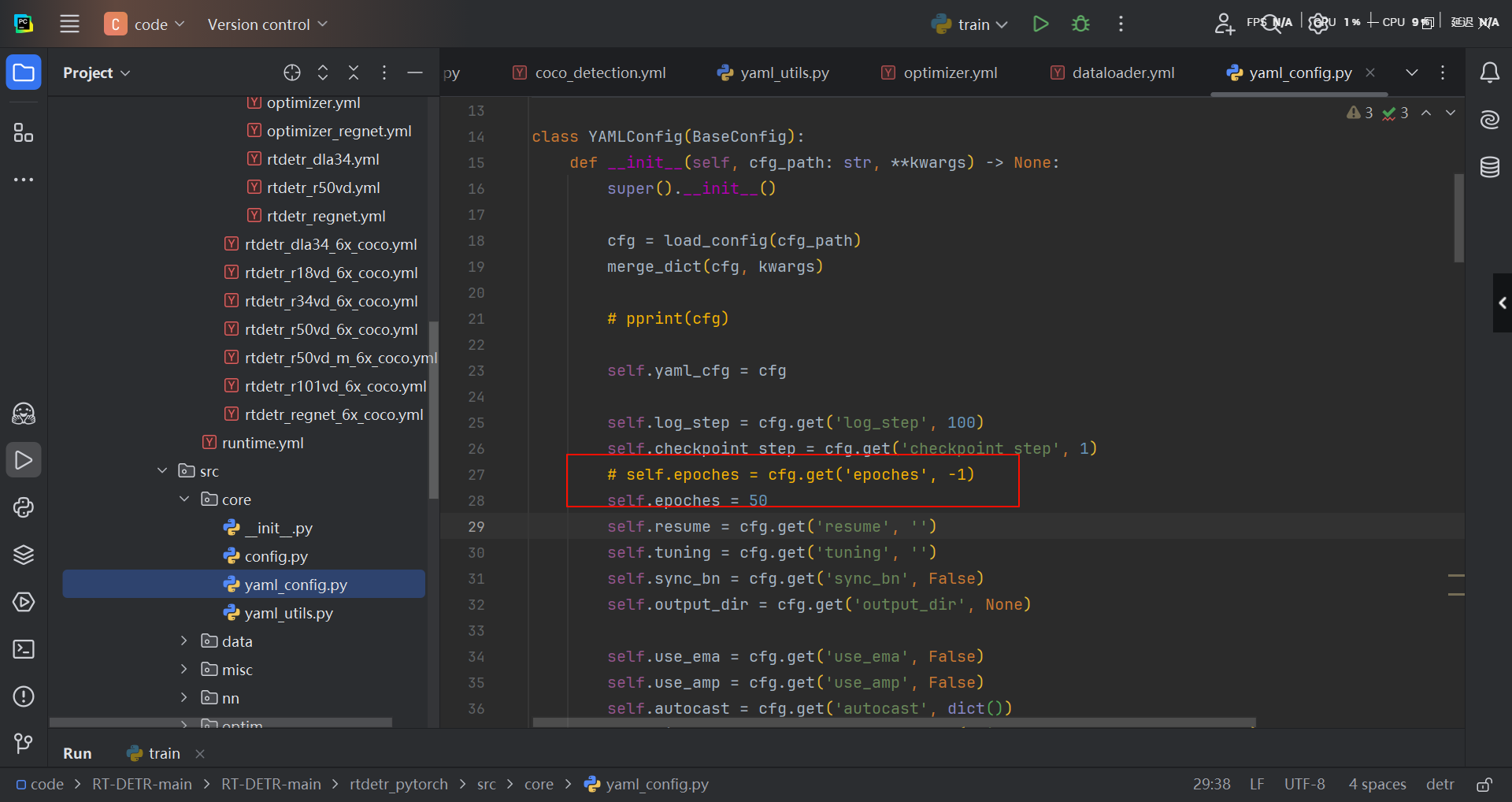The height and width of the screenshot is (802, 1512).
Task: Open the Services tool window
Action: point(24,602)
